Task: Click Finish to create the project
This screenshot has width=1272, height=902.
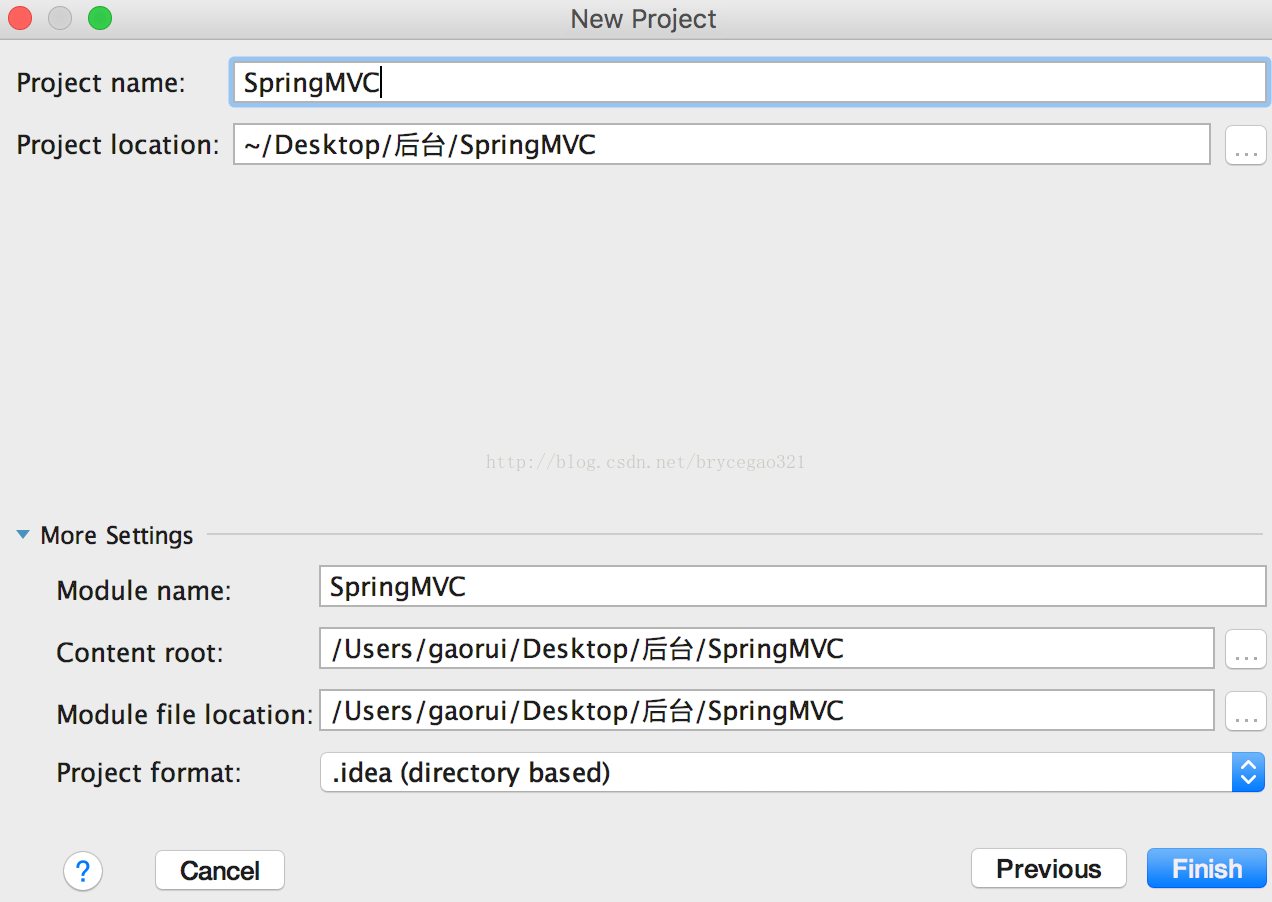Action: pos(1207,868)
